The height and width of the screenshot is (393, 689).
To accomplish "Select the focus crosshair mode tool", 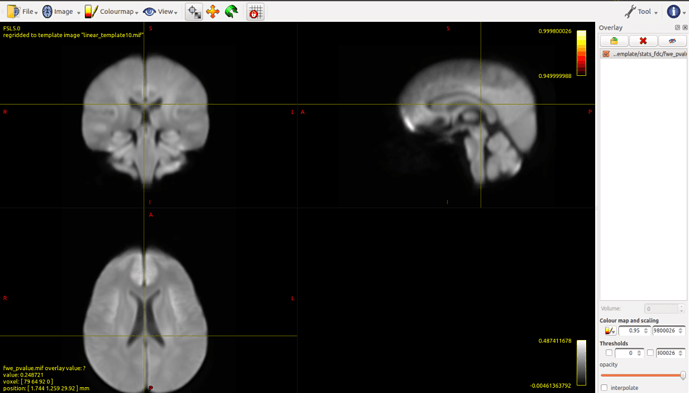I will [x=194, y=12].
